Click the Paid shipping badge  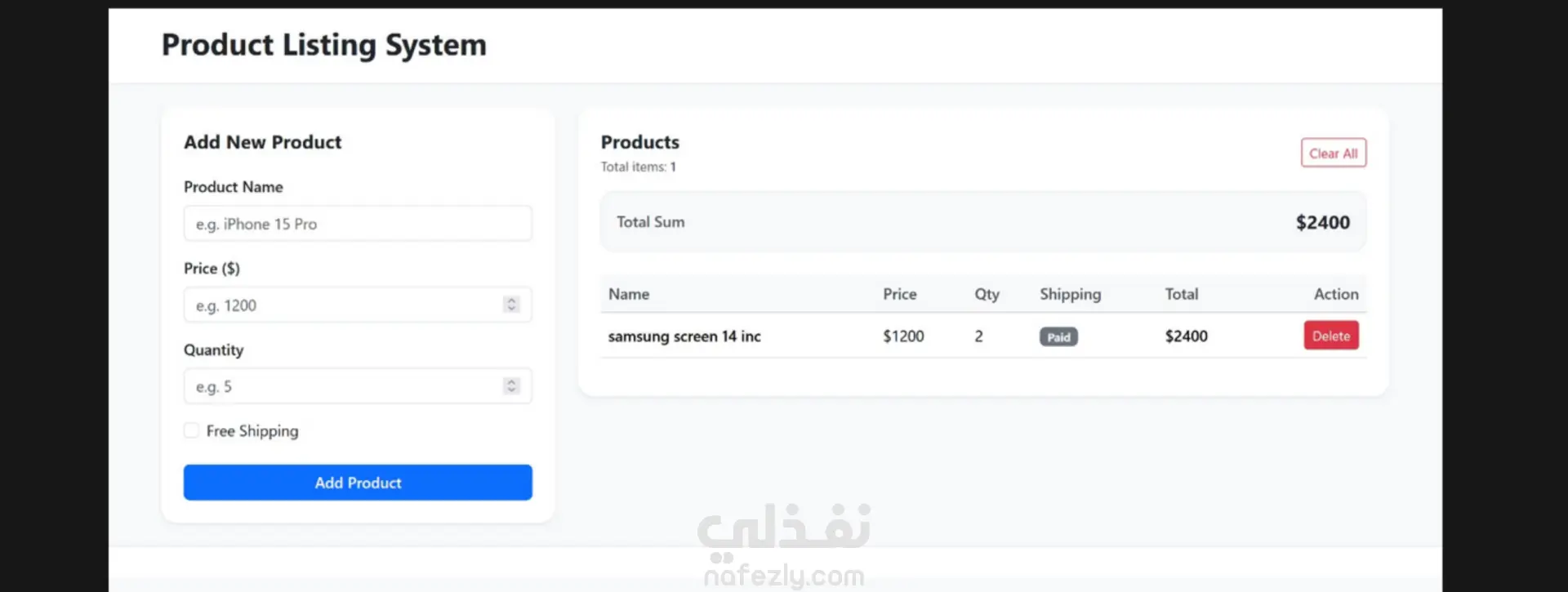[1058, 337]
